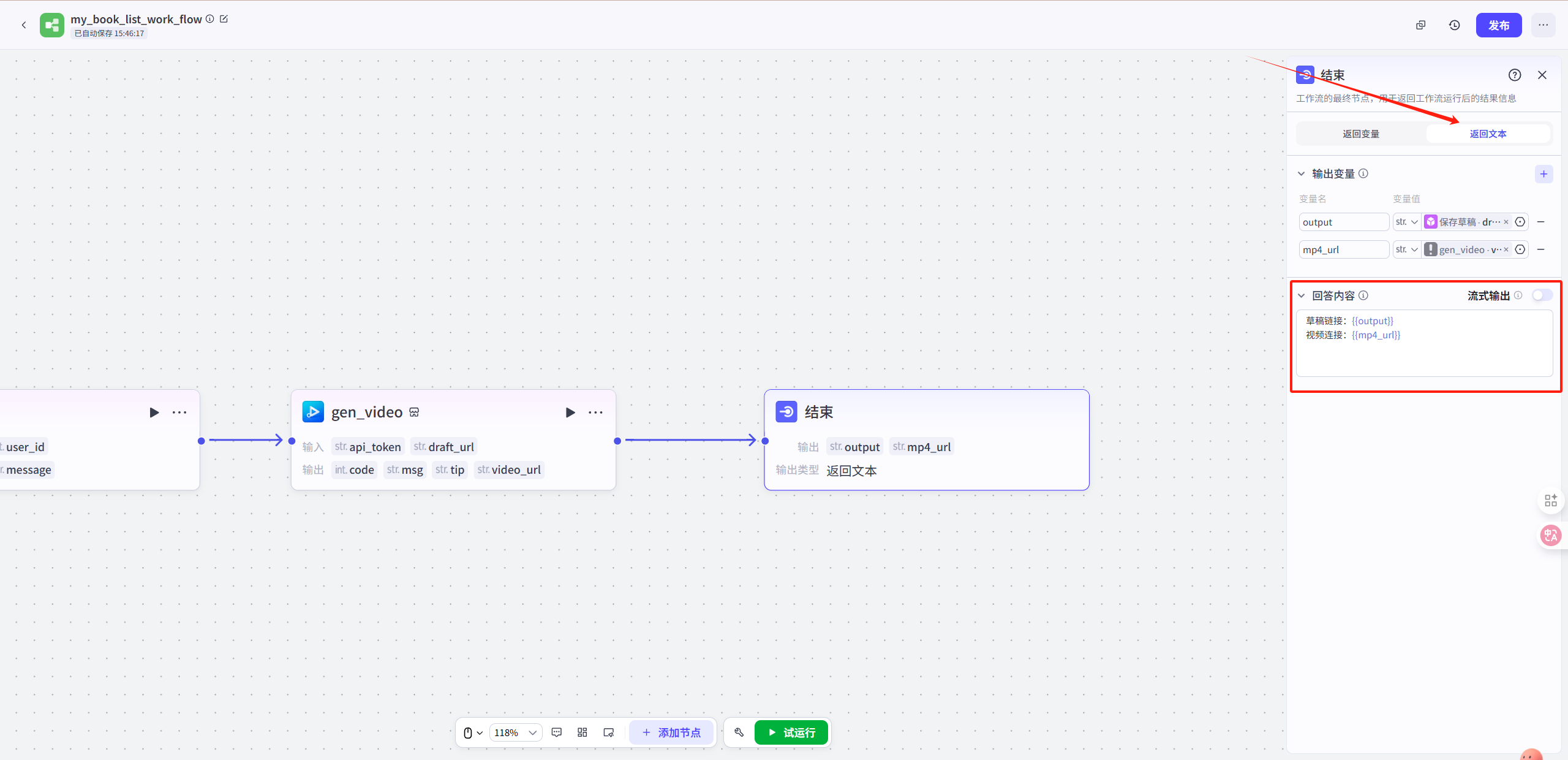
Task: Open the 118% zoom level dropdown
Action: click(515, 732)
